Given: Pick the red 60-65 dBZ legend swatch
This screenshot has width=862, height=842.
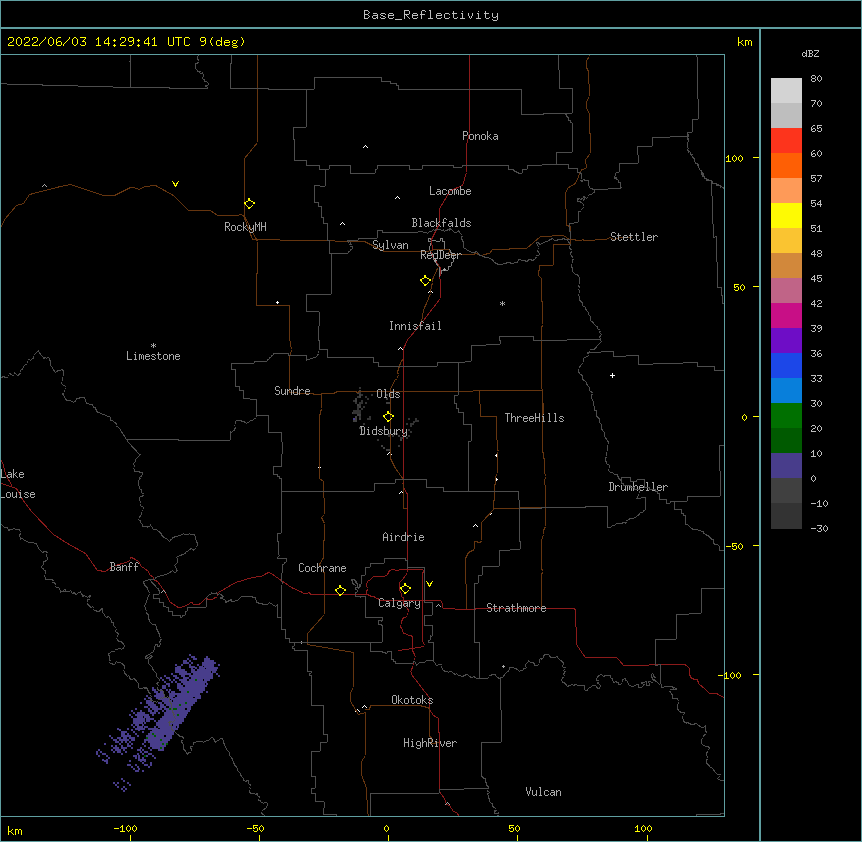Looking at the screenshot, I should [x=786, y=140].
